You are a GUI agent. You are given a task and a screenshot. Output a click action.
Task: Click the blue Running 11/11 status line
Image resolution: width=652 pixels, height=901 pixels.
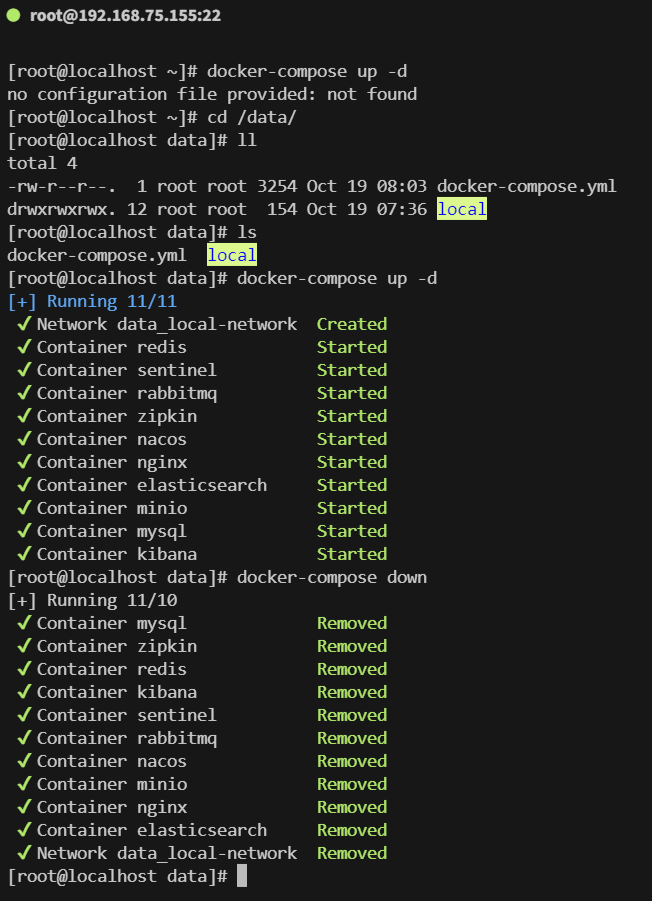click(x=92, y=301)
